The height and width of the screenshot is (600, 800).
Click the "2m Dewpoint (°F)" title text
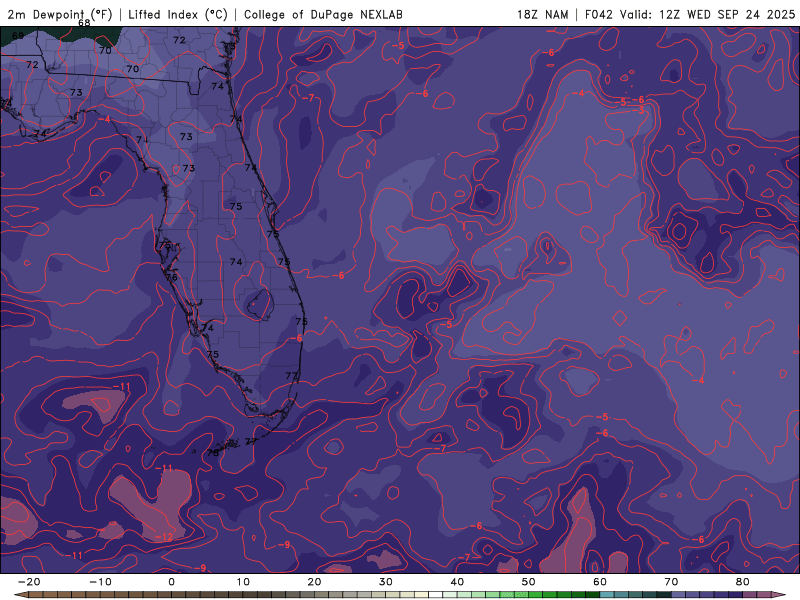tap(60, 14)
